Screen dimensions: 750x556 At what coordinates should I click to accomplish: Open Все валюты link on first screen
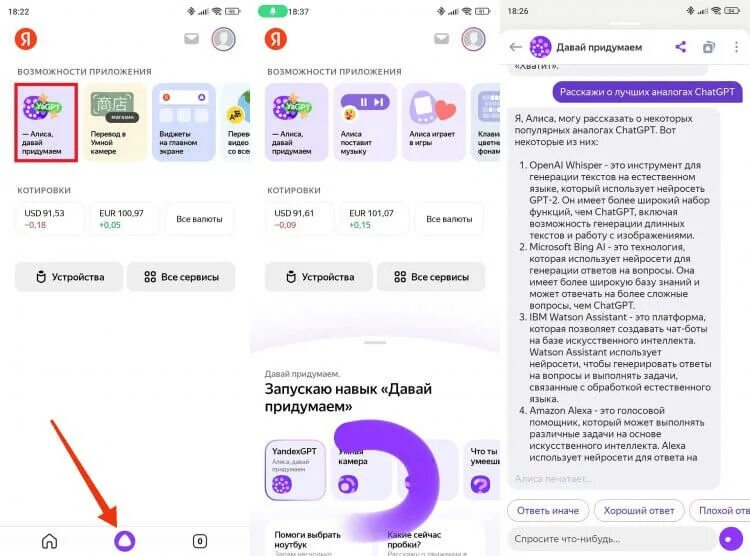tap(199, 219)
